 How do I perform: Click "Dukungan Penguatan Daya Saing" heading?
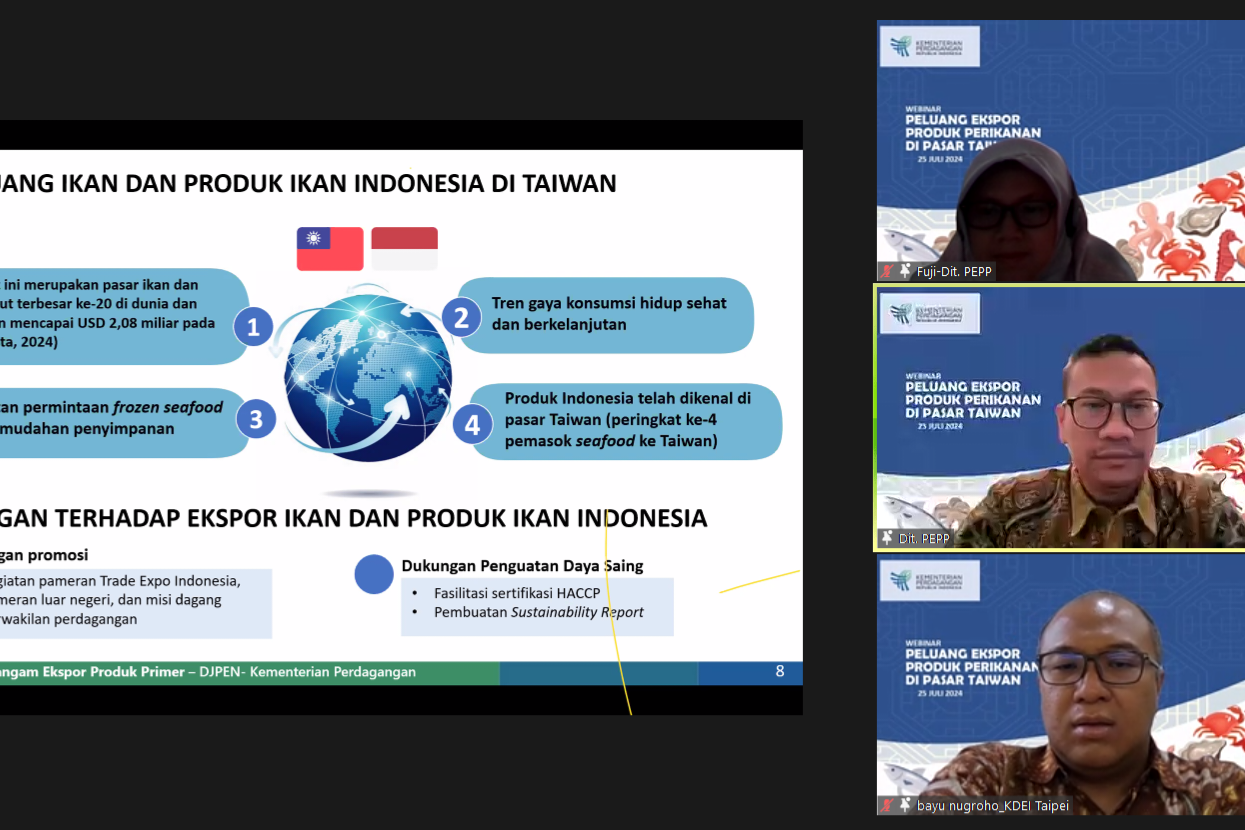coord(522,566)
